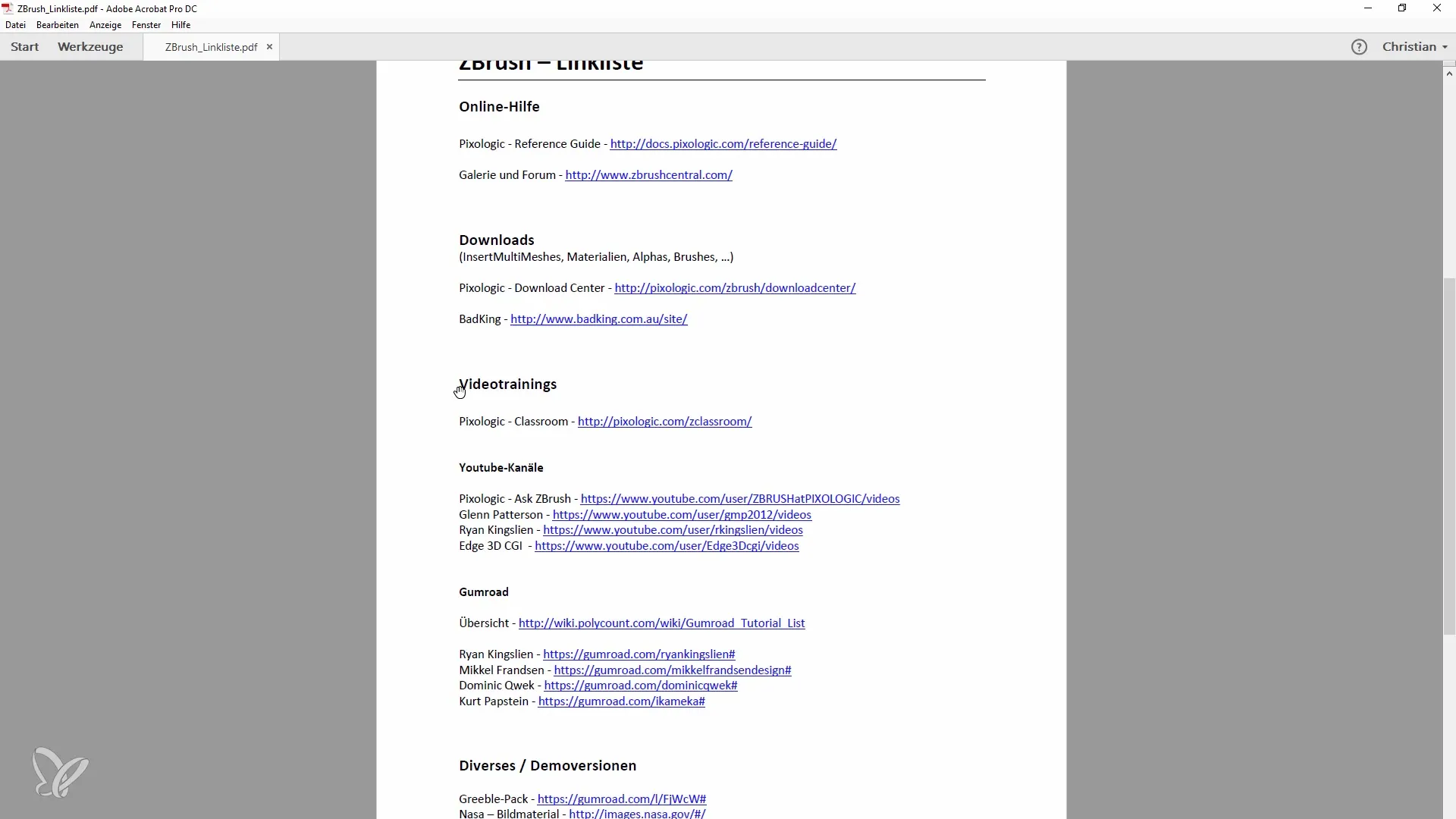This screenshot has height=819, width=1456.
Task: Expand Pixologic Download Center section
Action: [735, 287]
